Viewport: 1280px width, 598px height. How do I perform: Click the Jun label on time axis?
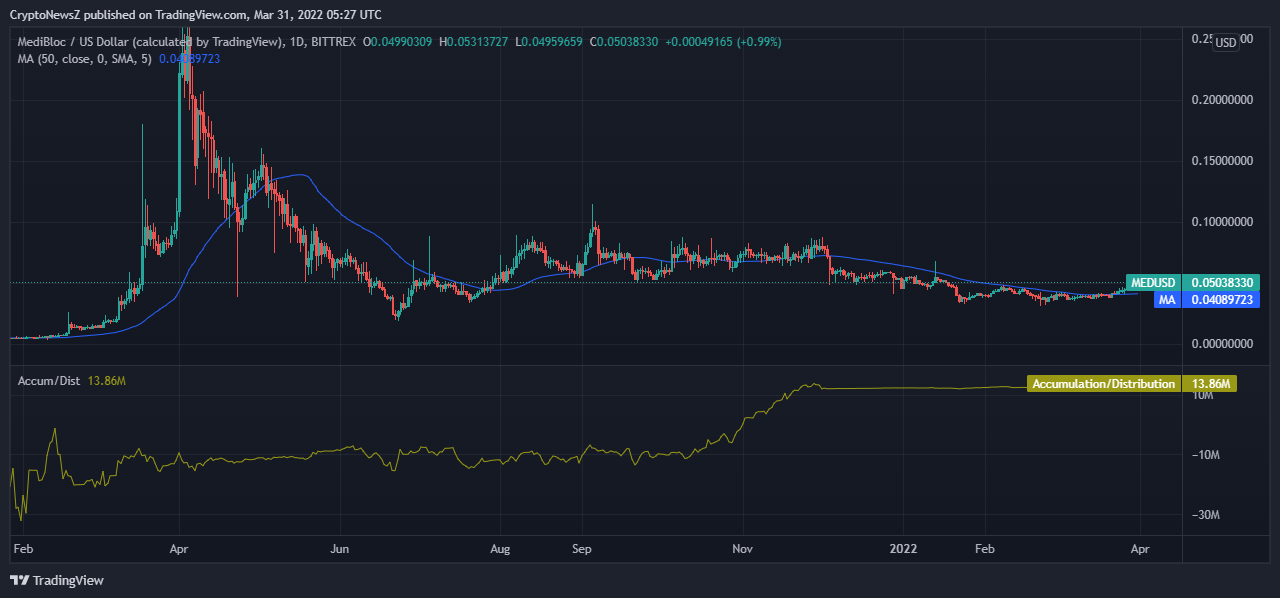coord(340,549)
